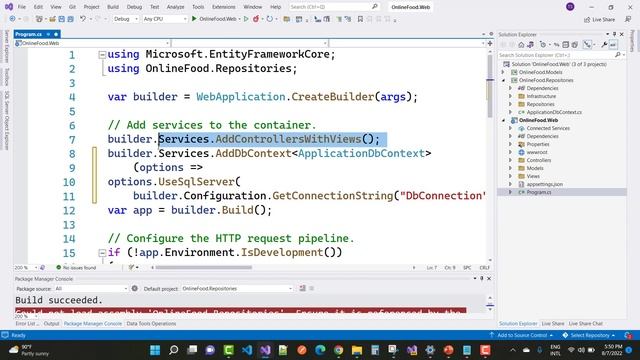The image size is (640, 360).
Task: Open the Debug menu
Action: tap(134, 7)
